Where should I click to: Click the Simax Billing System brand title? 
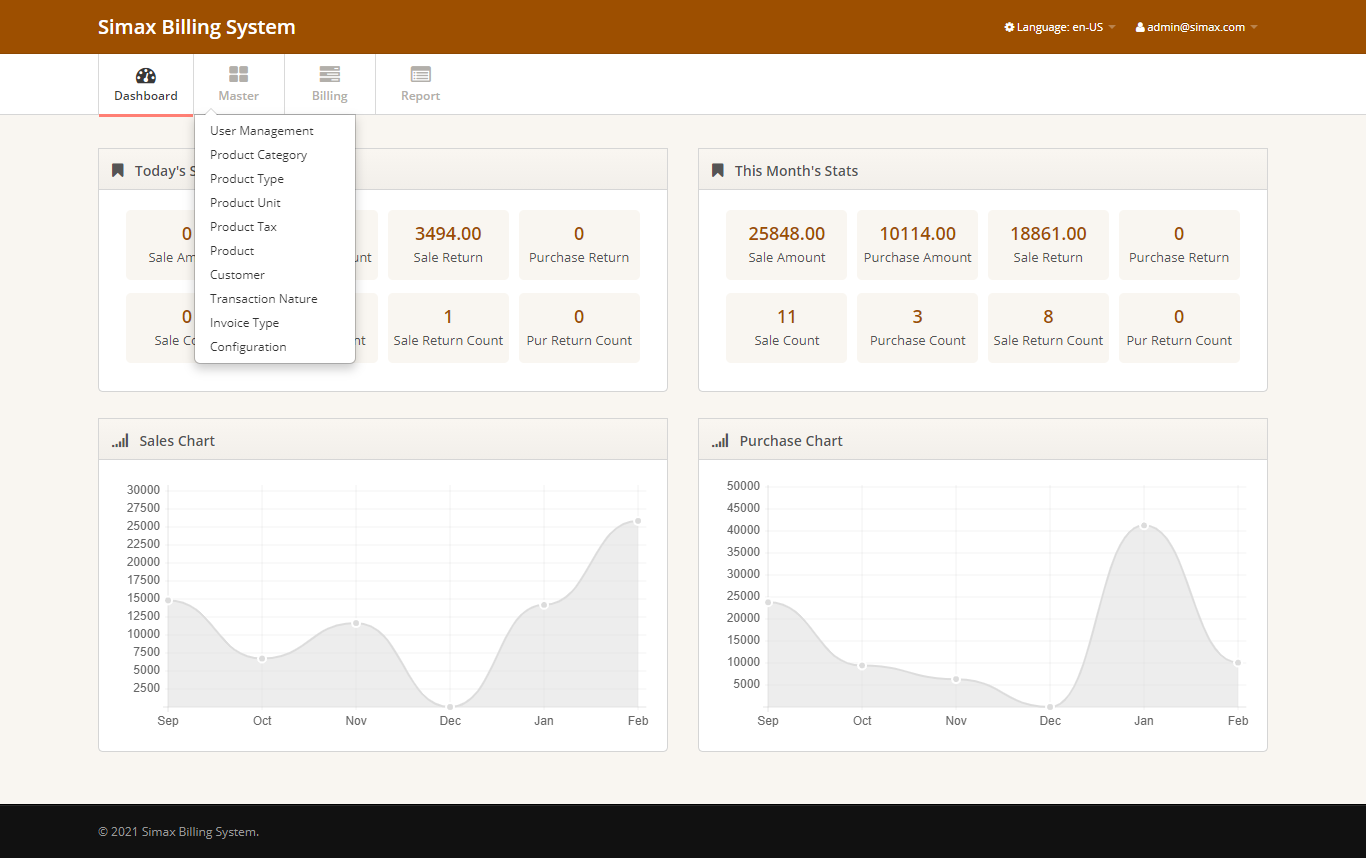(x=197, y=27)
